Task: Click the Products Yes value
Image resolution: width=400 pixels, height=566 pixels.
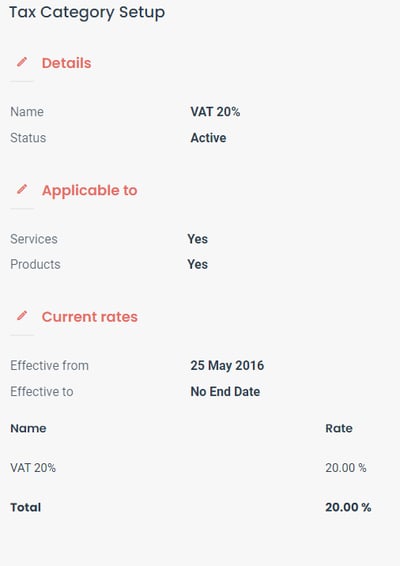Action: [197, 264]
